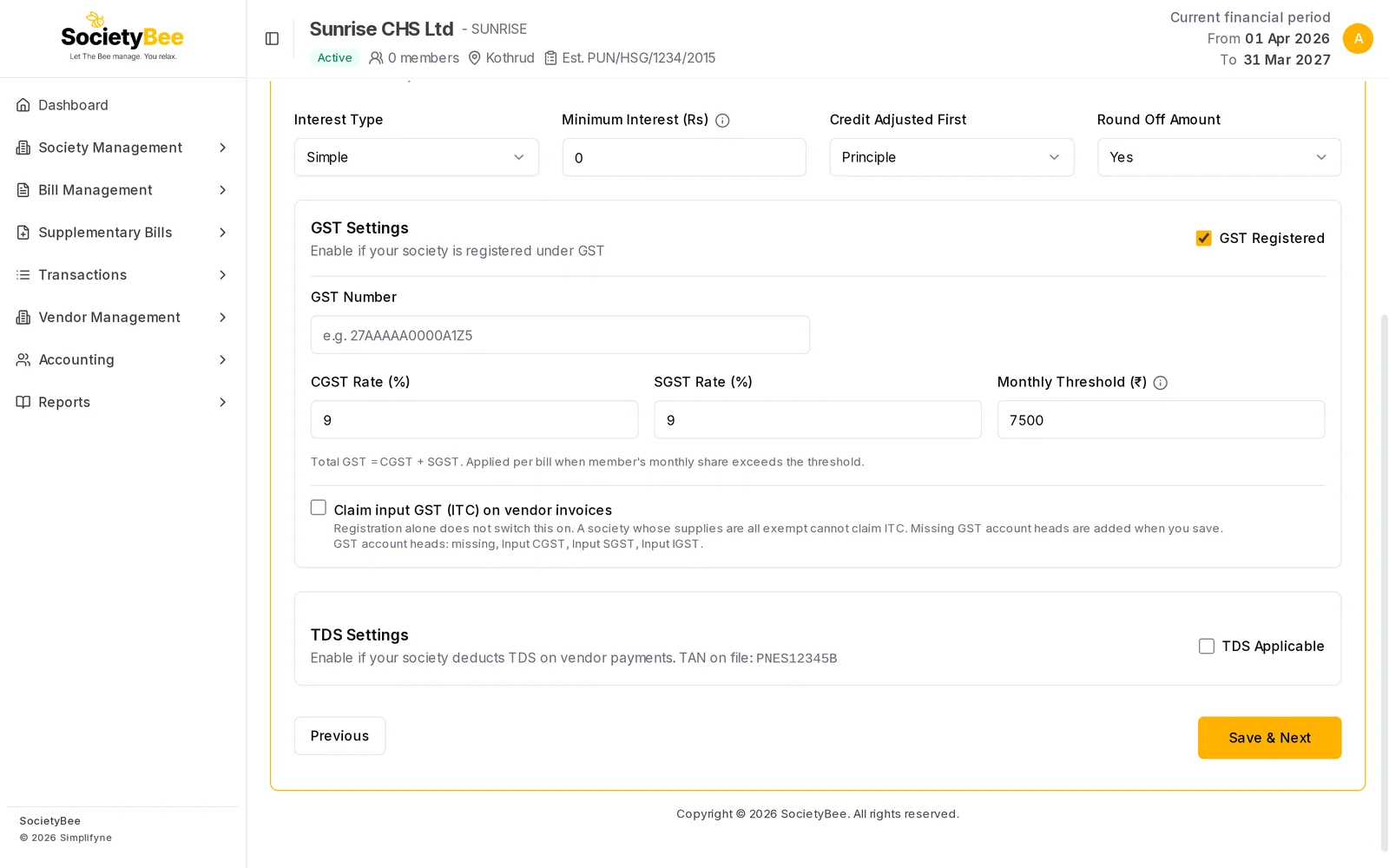This screenshot has height=868, width=1389.
Task: Click the Save & Next button
Action: pos(1269,738)
